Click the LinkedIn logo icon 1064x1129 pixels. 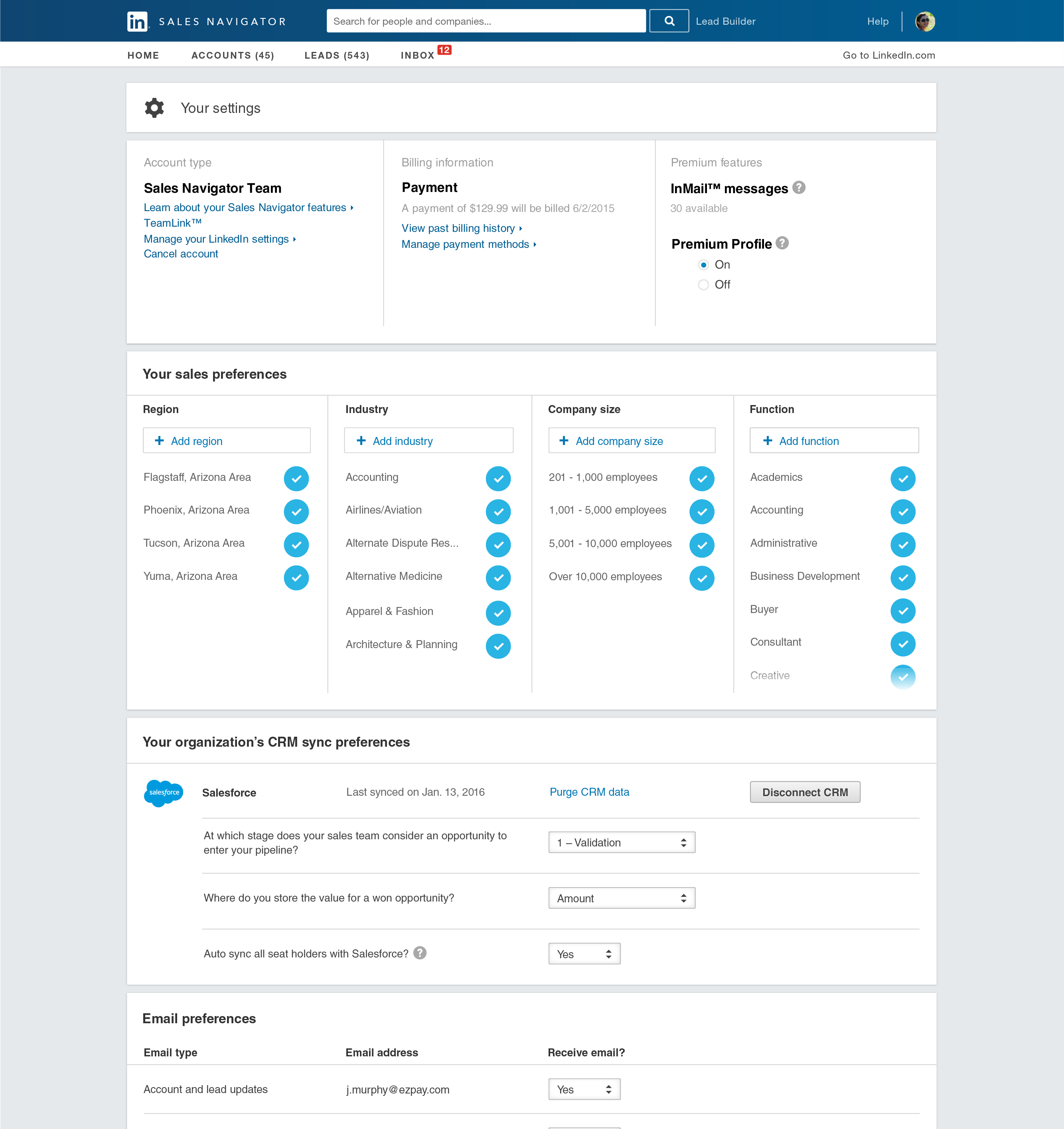(x=137, y=22)
